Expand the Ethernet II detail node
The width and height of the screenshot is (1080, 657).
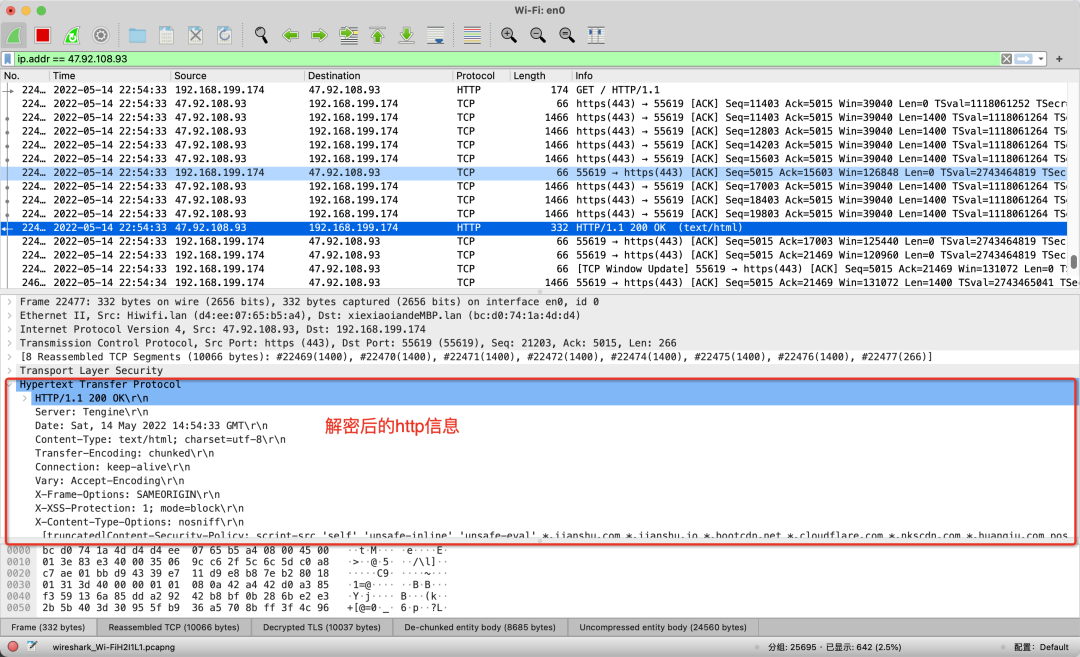(x=10, y=315)
